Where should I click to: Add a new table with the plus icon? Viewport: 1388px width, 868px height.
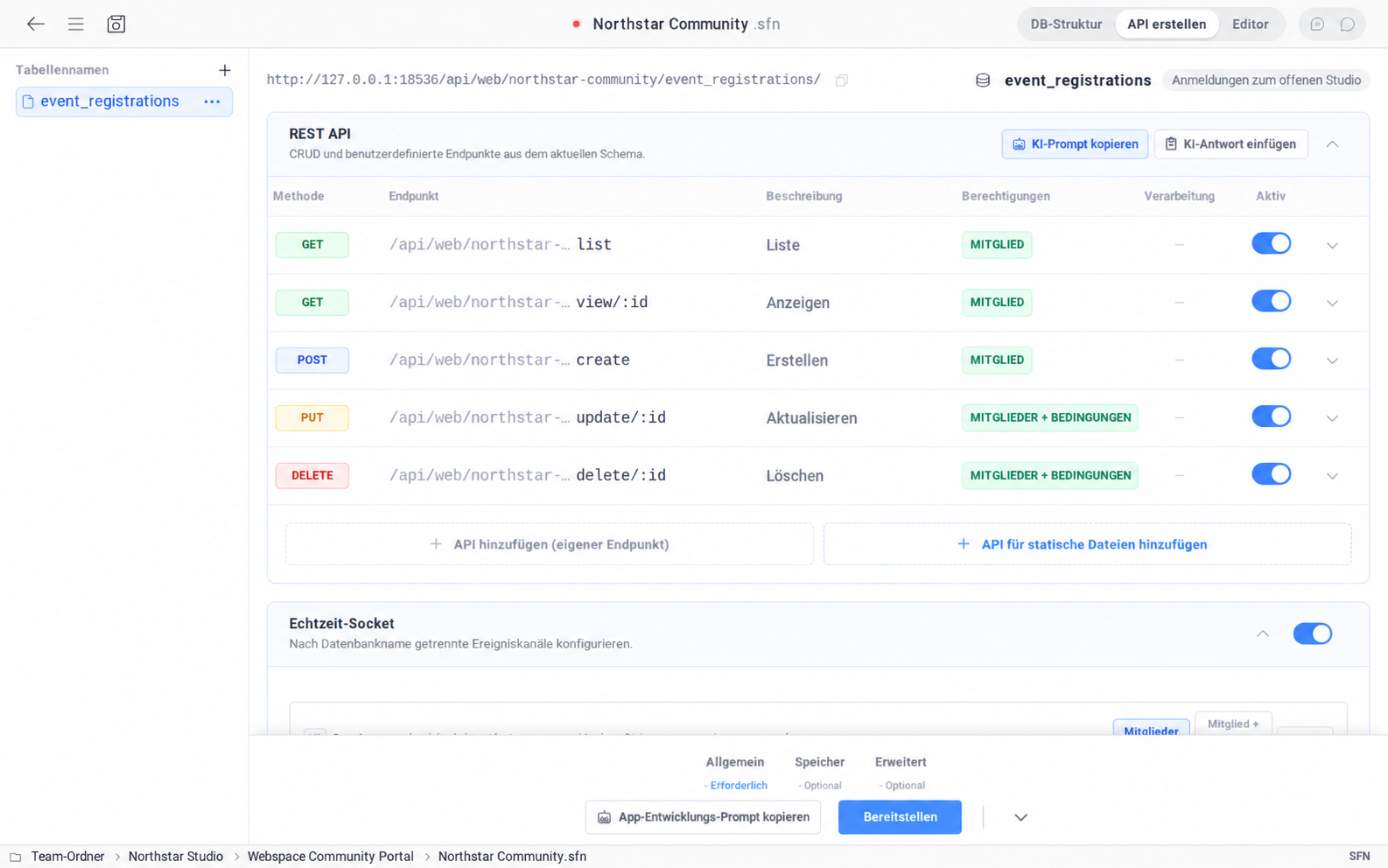point(225,70)
